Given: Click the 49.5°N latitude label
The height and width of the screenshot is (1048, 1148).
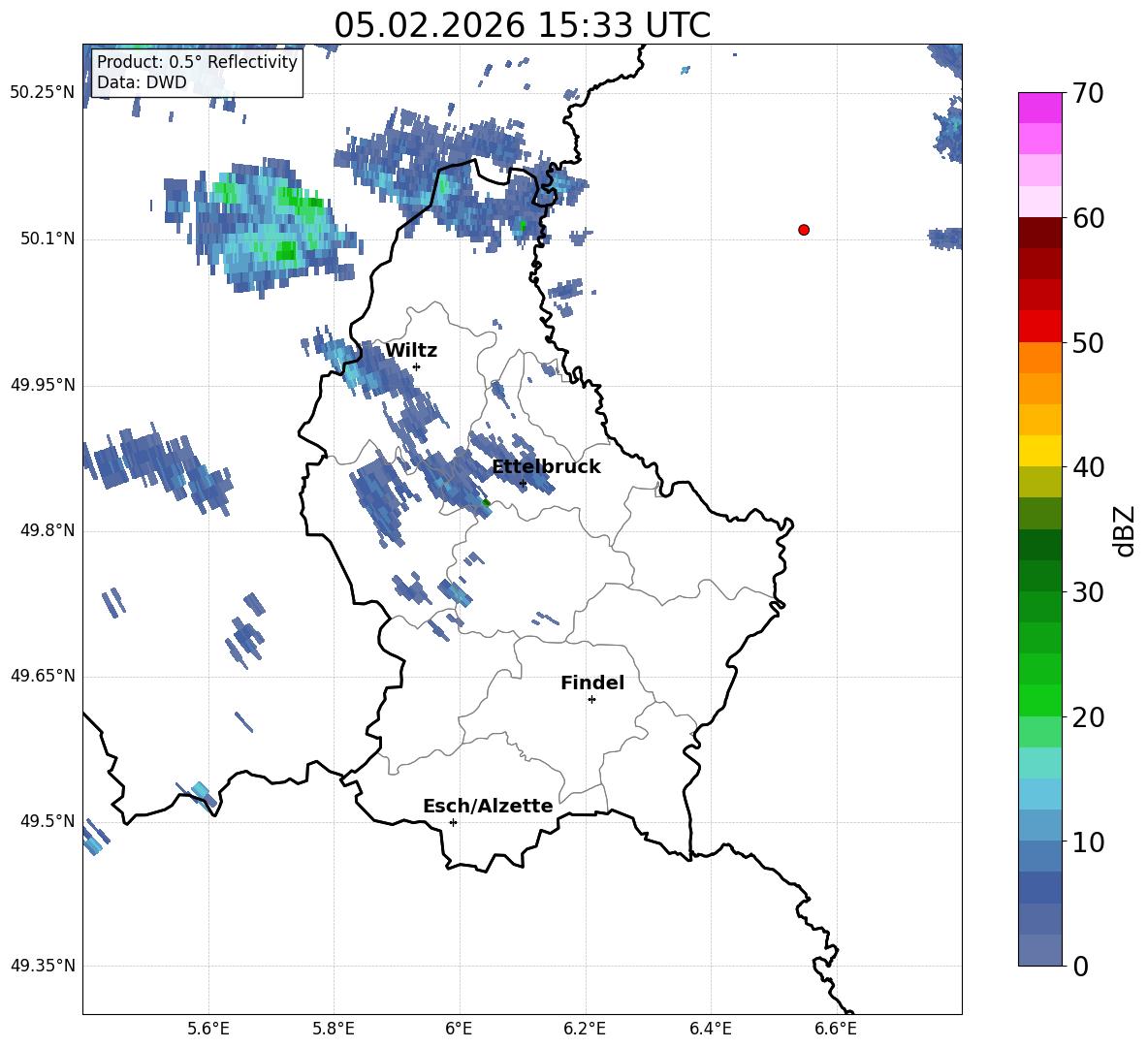Looking at the screenshot, I should [48, 821].
